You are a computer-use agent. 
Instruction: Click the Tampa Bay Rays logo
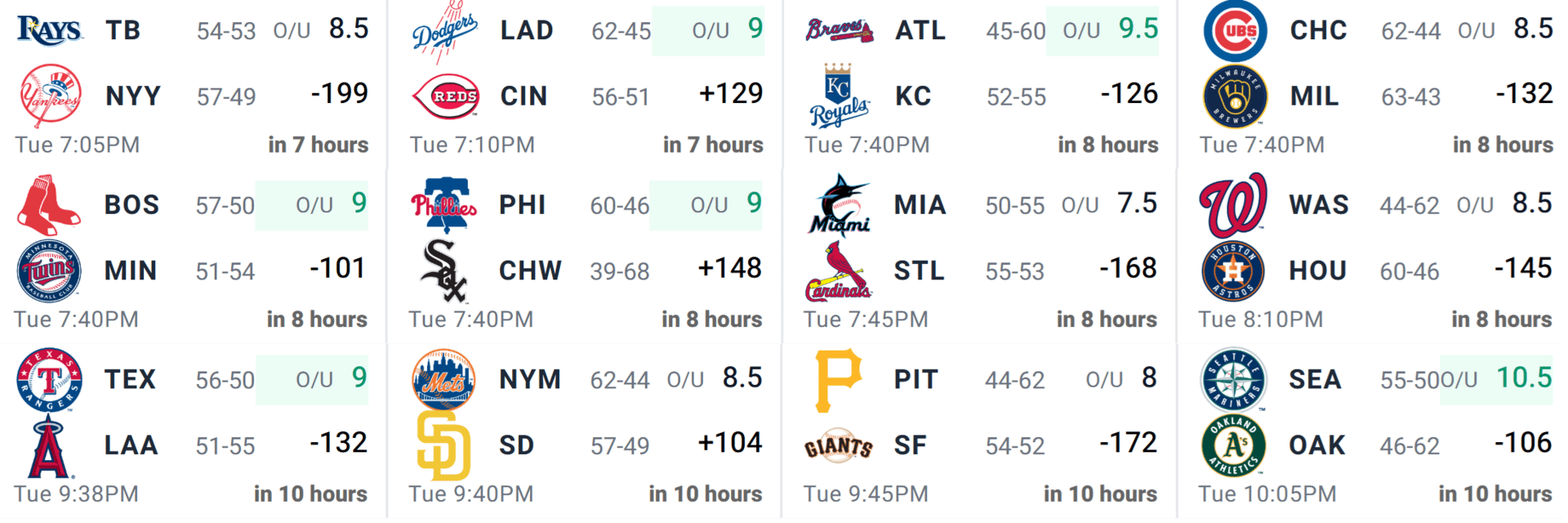[49, 31]
